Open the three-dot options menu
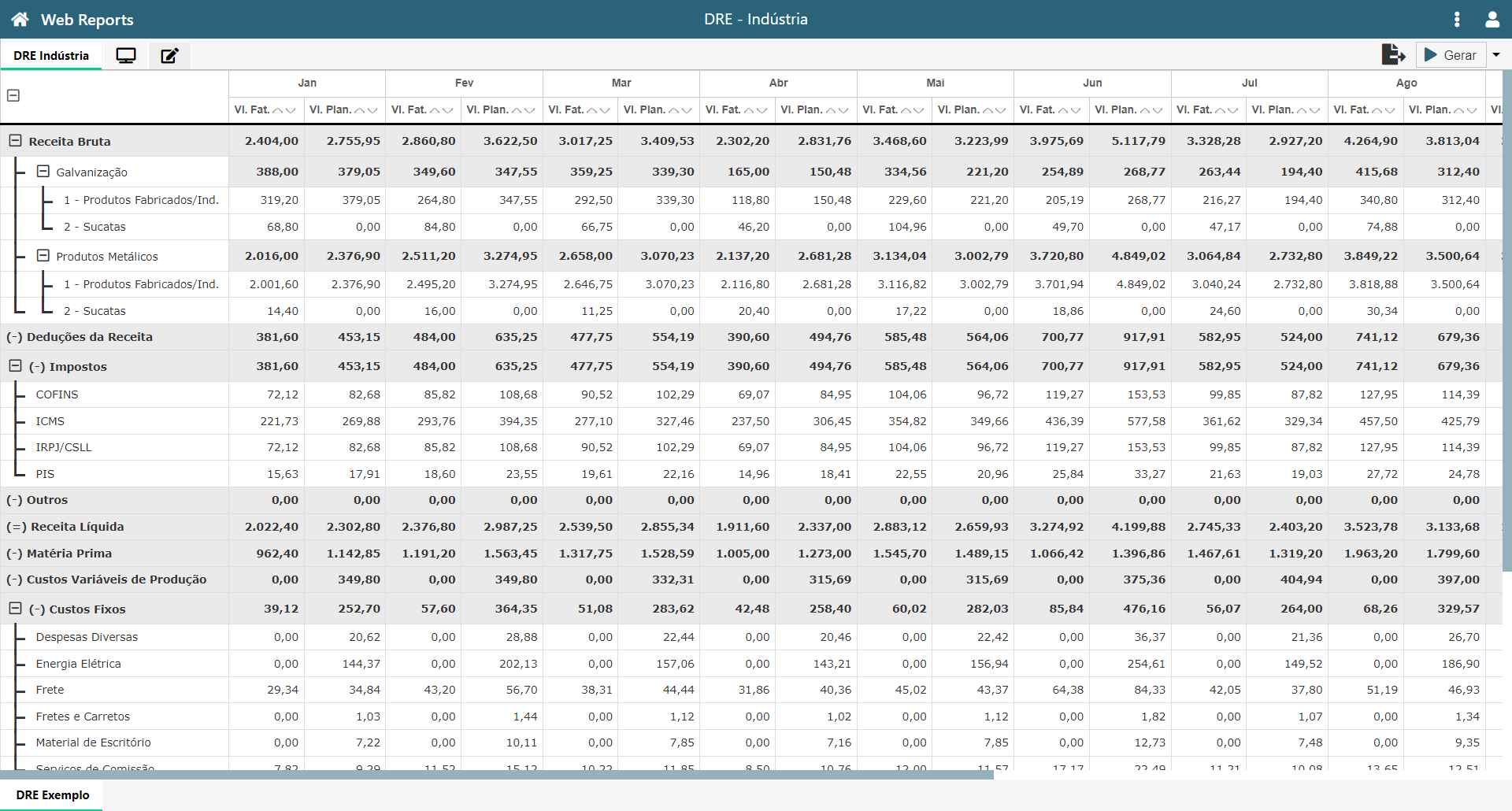 (1457, 19)
